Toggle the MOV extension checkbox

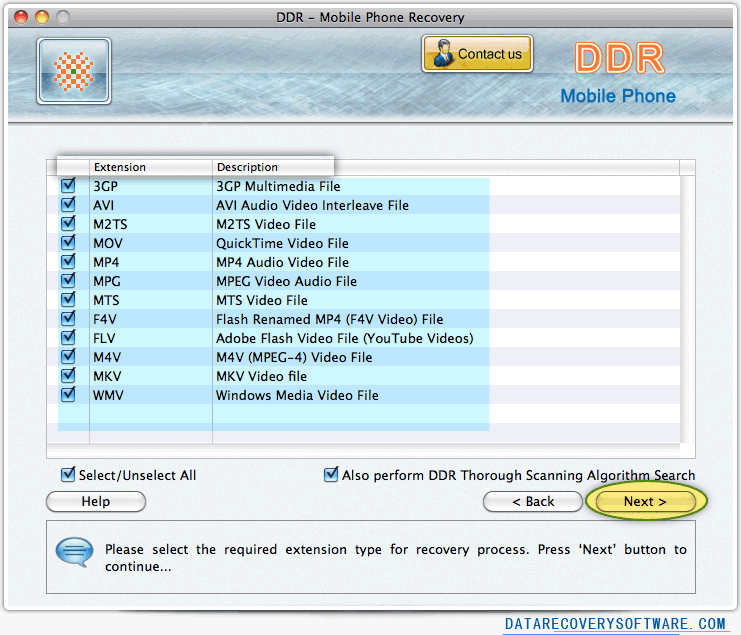click(x=68, y=242)
